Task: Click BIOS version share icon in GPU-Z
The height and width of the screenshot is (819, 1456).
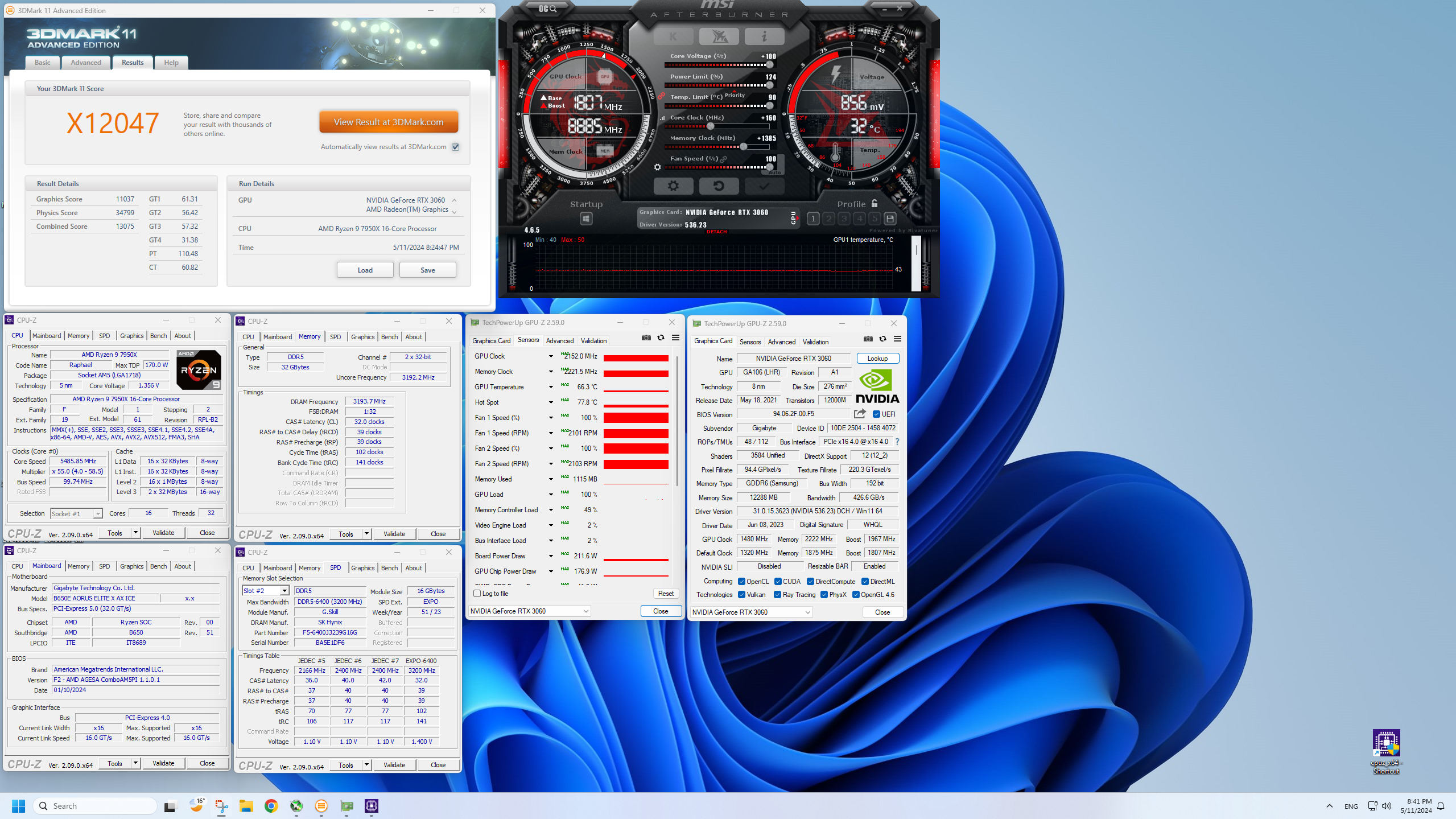Action: (x=860, y=414)
